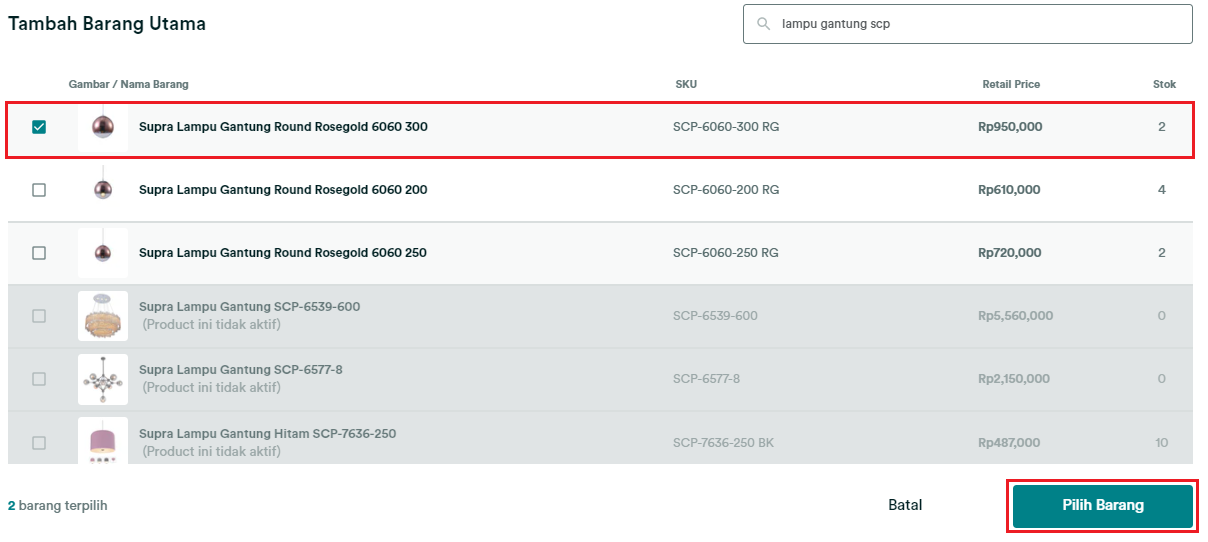1208x542 pixels.
Task: Focus the search field containing lampu gantung scp
Action: click(x=967, y=24)
